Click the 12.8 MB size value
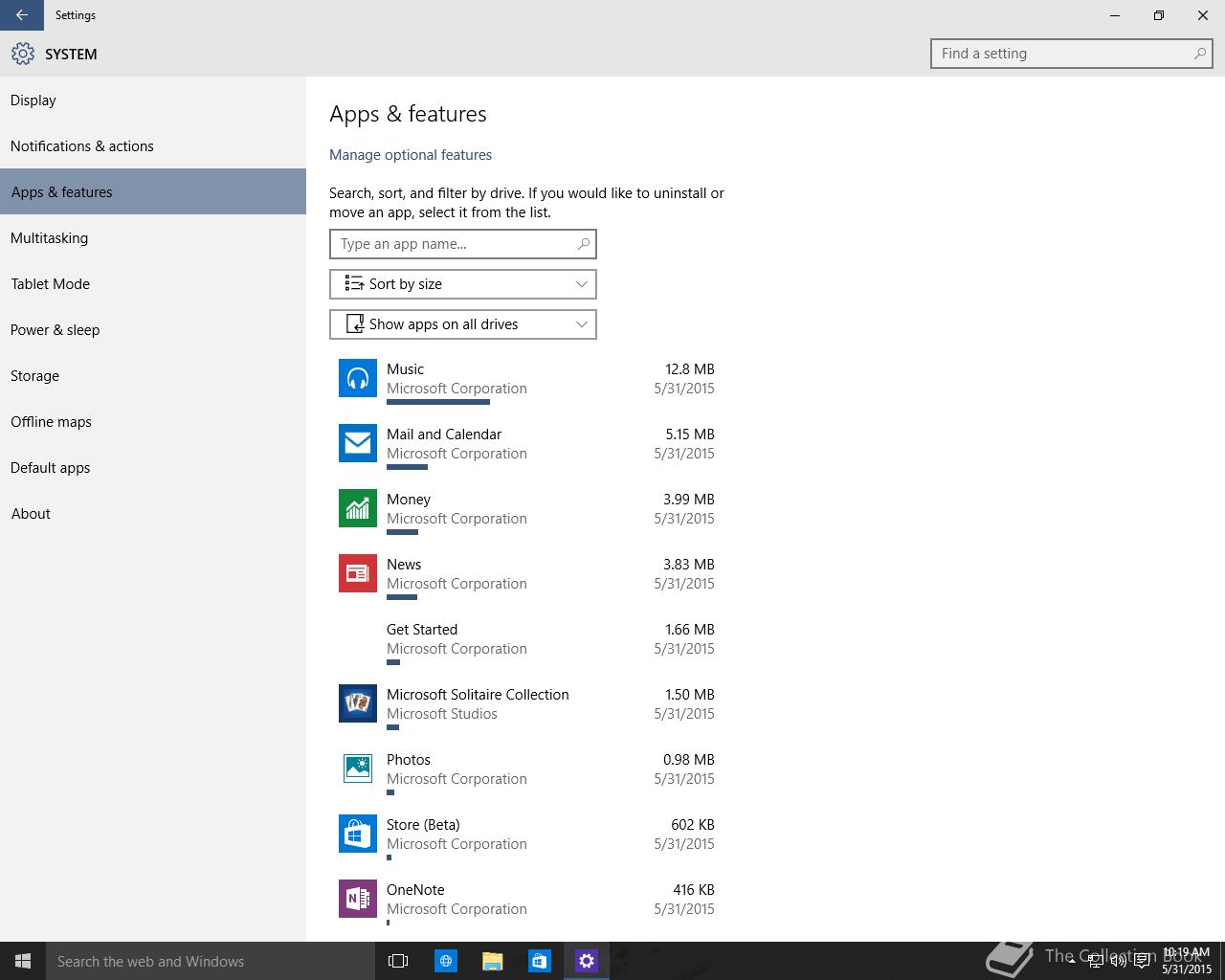 coord(690,369)
